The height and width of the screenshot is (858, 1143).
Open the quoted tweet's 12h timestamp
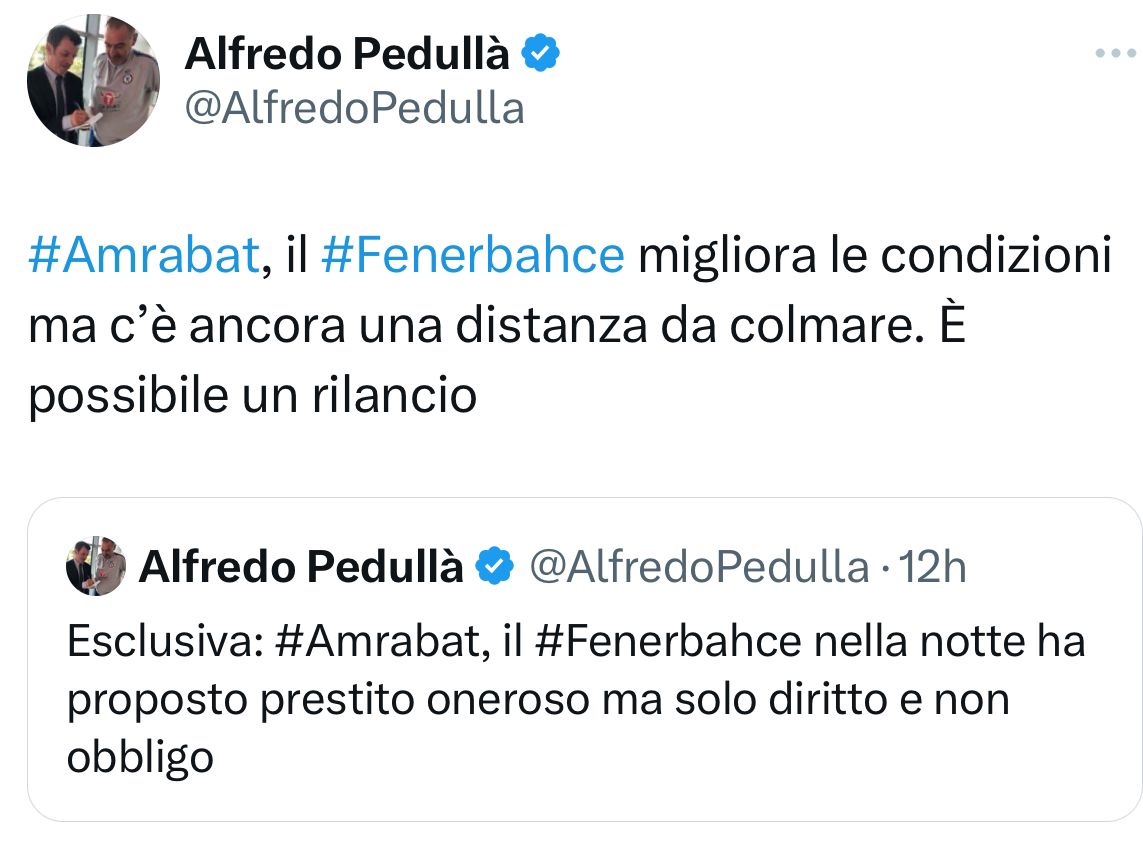coord(933,567)
